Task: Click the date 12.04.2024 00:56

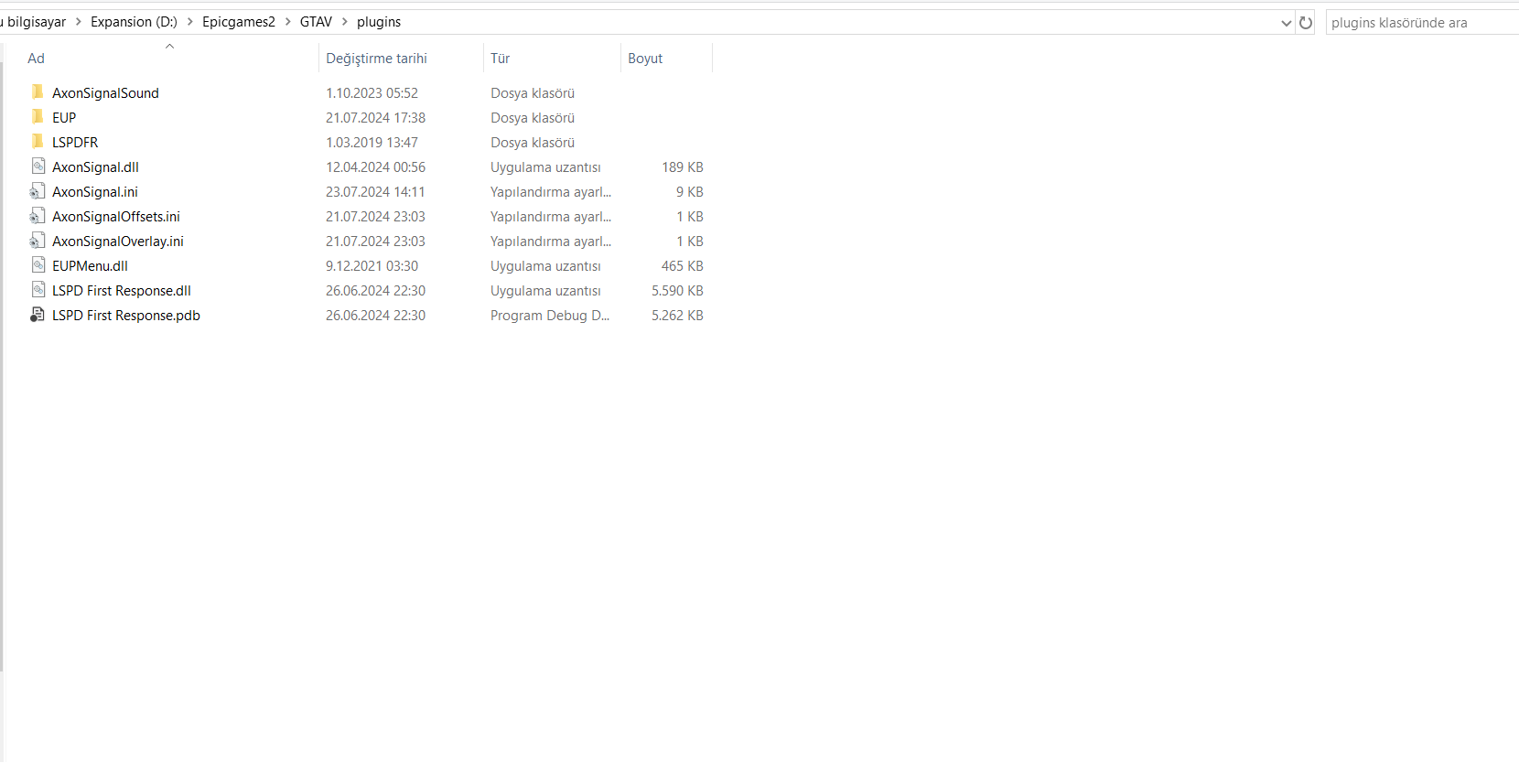Action: click(x=375, y=167)
